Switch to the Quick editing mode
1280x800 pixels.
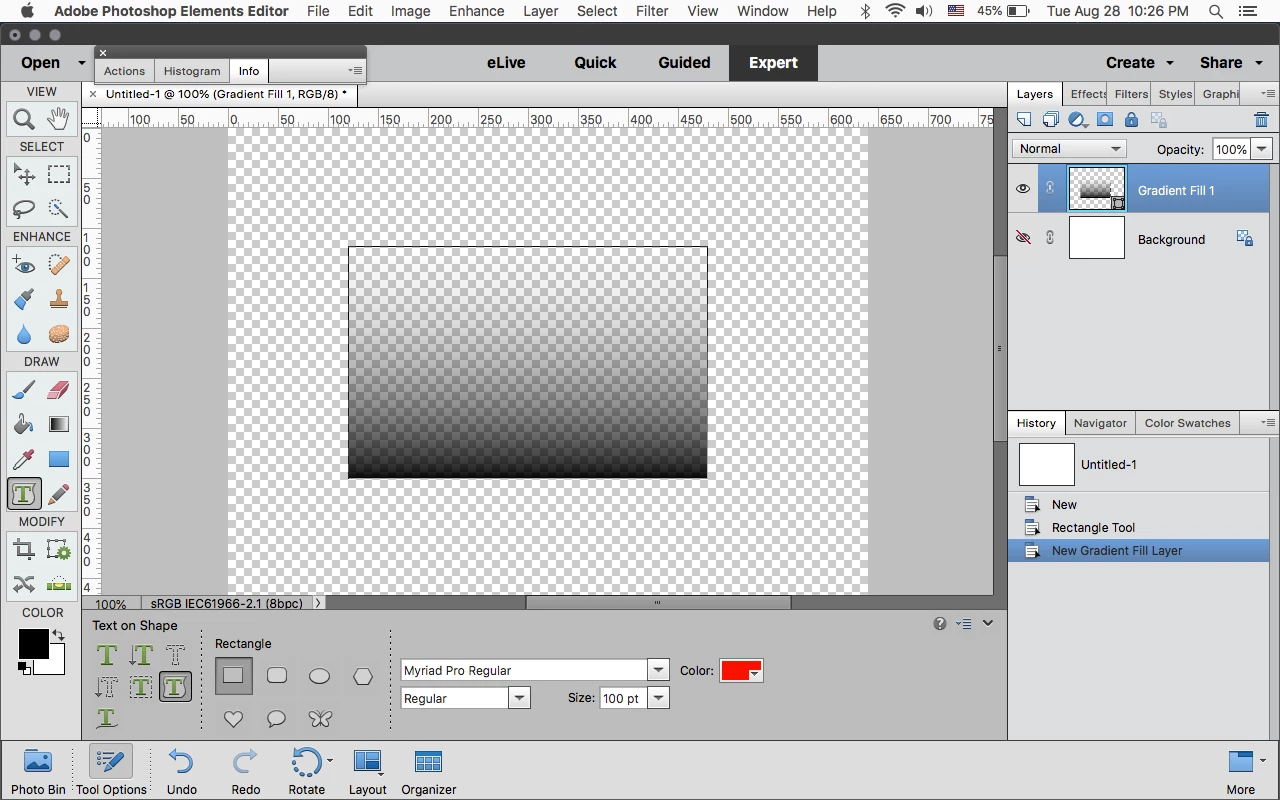(x=595, y=62)
